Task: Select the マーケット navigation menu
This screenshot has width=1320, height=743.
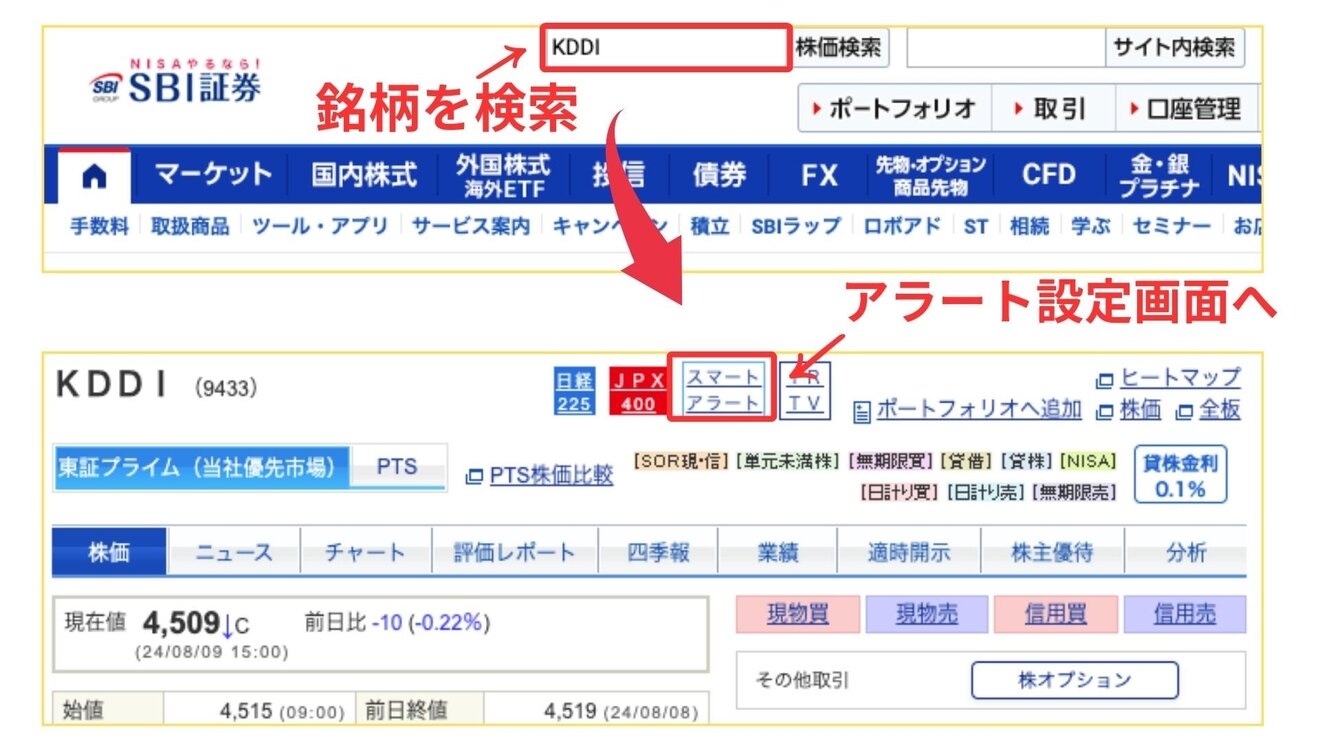Action: point(213,175)
